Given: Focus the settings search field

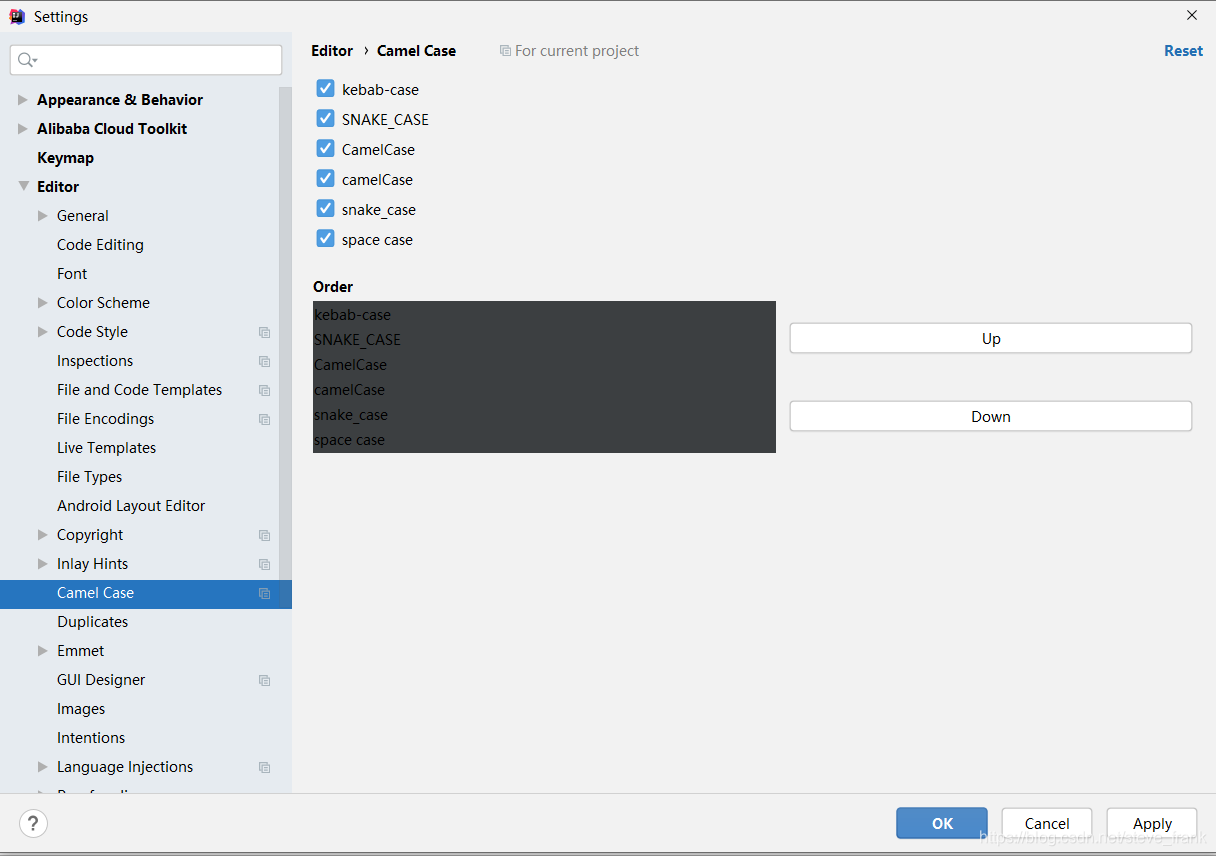Looking at the screenshot, I should pos(146,60).
